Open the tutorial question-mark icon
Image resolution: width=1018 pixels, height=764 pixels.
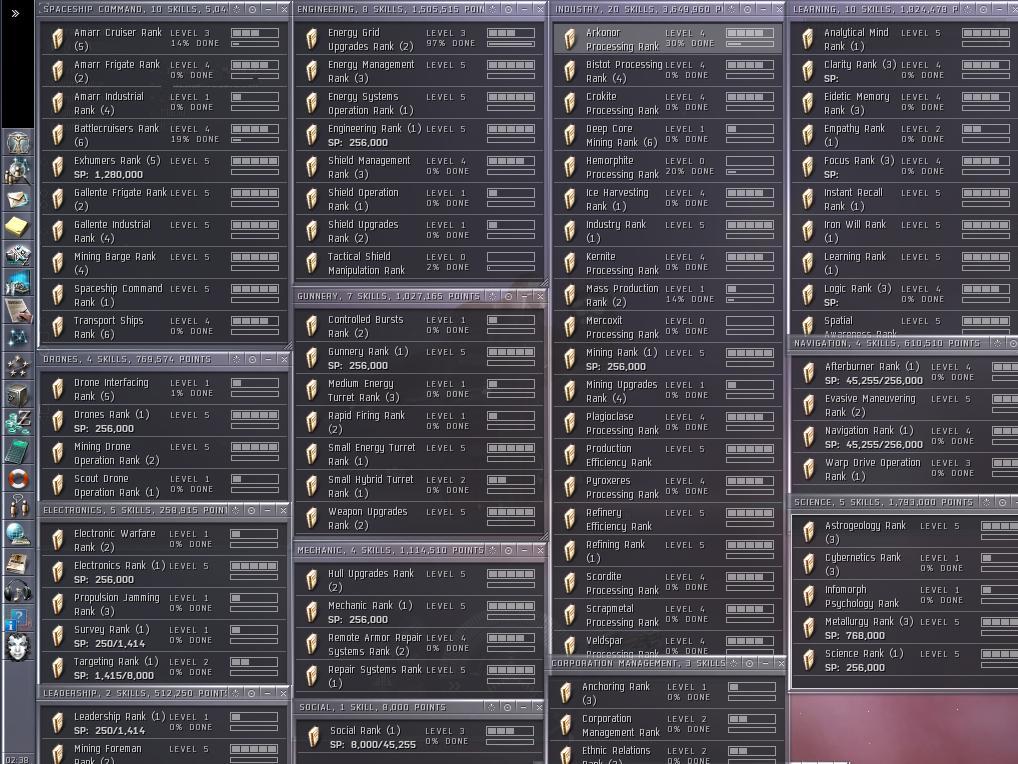(18, 619)
